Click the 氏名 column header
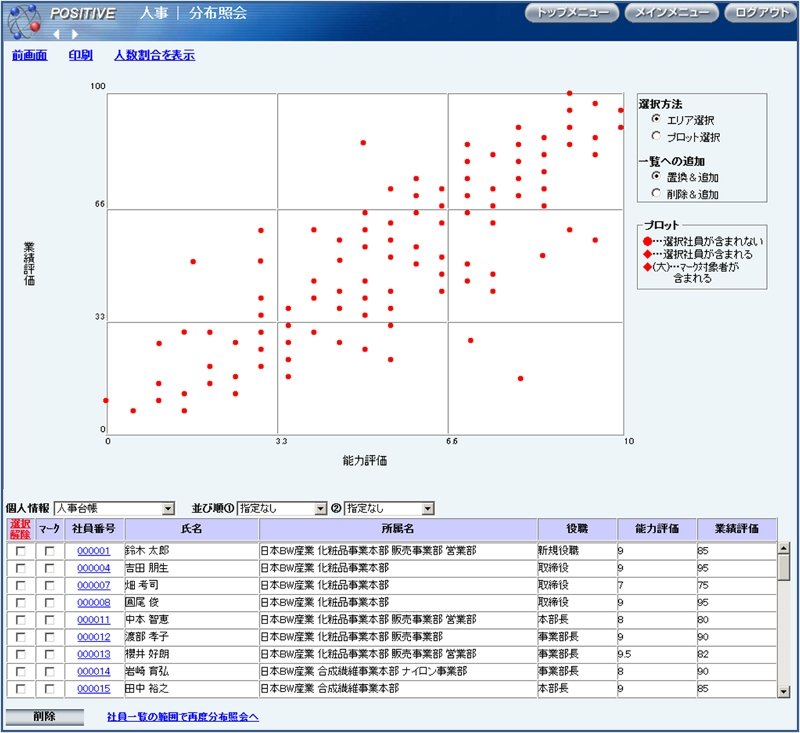The height and width of the screenshot is (733, 800). 191,529
